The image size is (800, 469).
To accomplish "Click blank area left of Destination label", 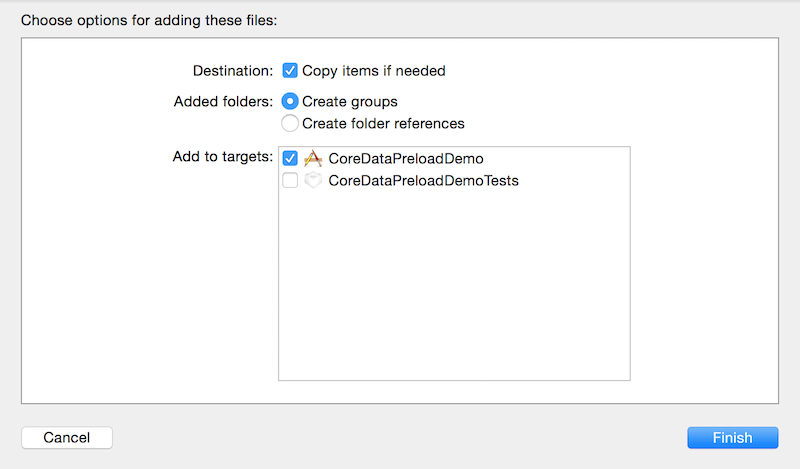I will point(100,72).
